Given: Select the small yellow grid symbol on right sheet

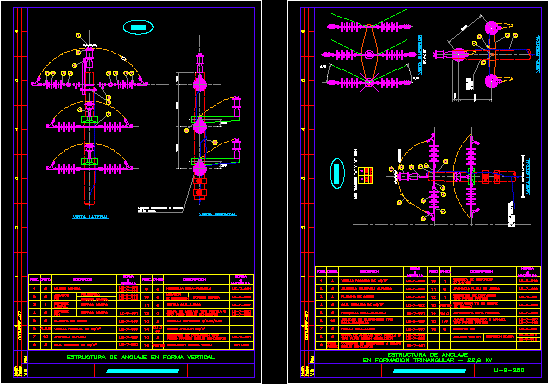Looking at the screenshot, I should (x=365, y=175).
